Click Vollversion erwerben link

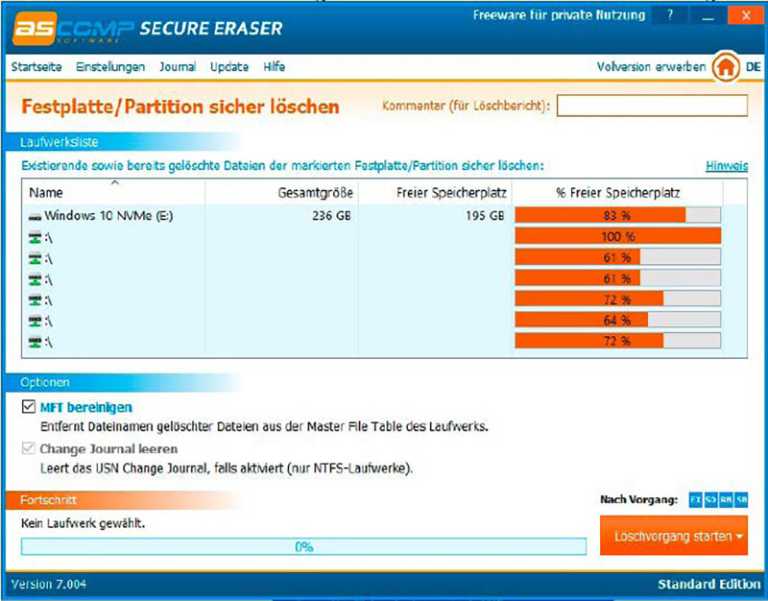coord(651,67)
